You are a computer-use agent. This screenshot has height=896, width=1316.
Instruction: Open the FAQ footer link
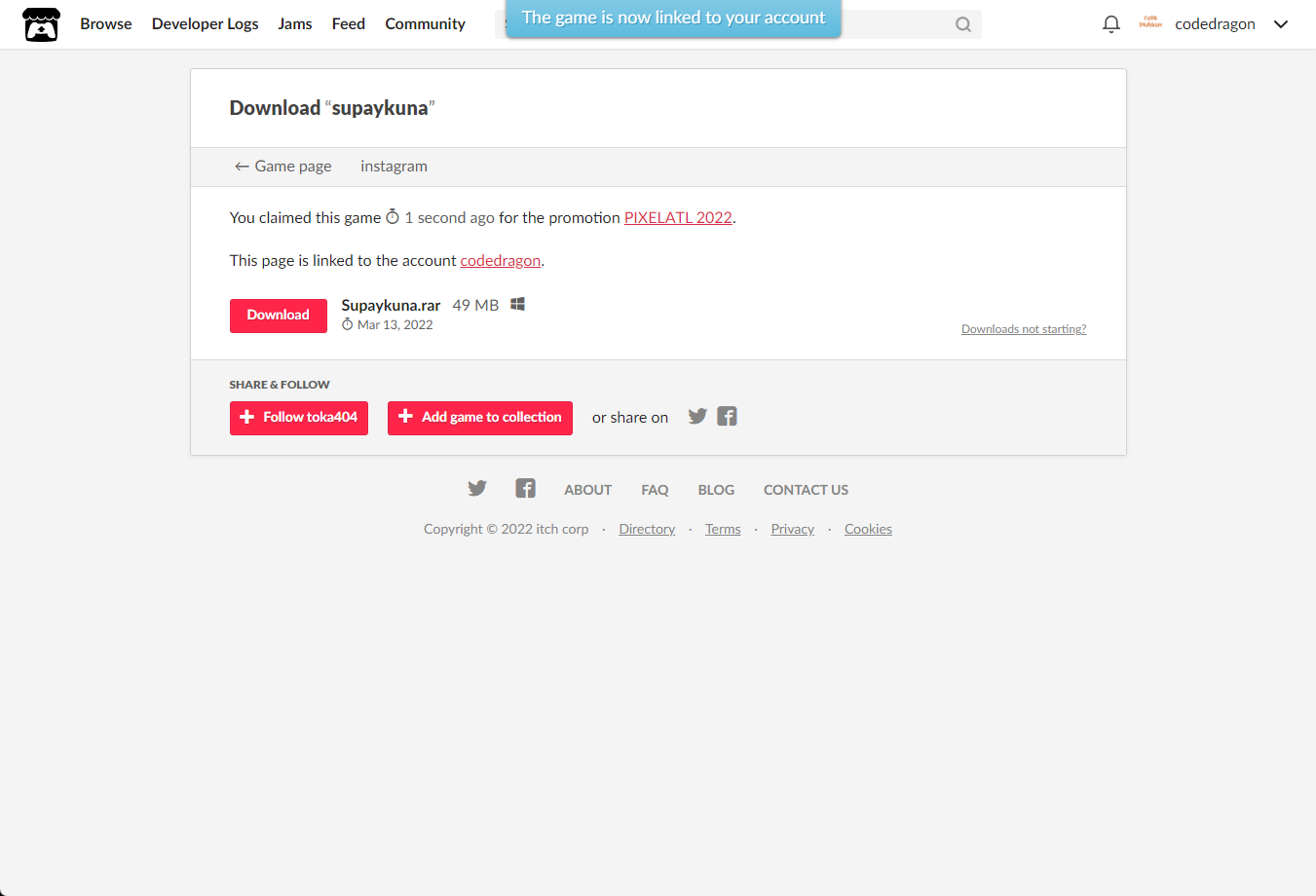click(655, 490)
